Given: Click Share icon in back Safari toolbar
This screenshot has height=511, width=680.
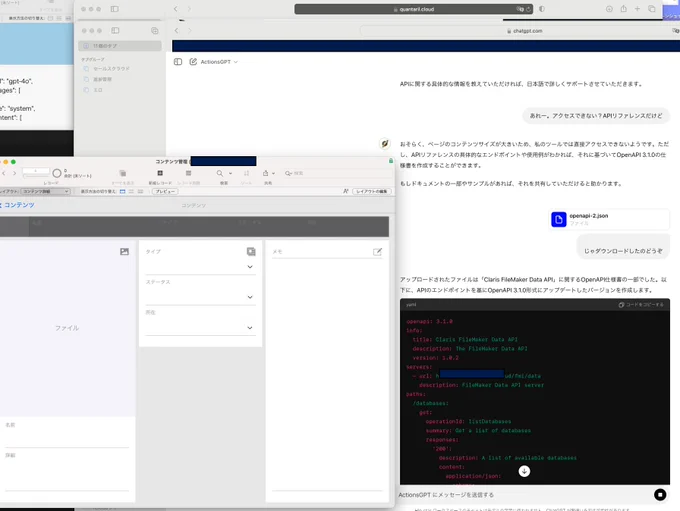Looking at the screenshot, I should click(624, 9).
